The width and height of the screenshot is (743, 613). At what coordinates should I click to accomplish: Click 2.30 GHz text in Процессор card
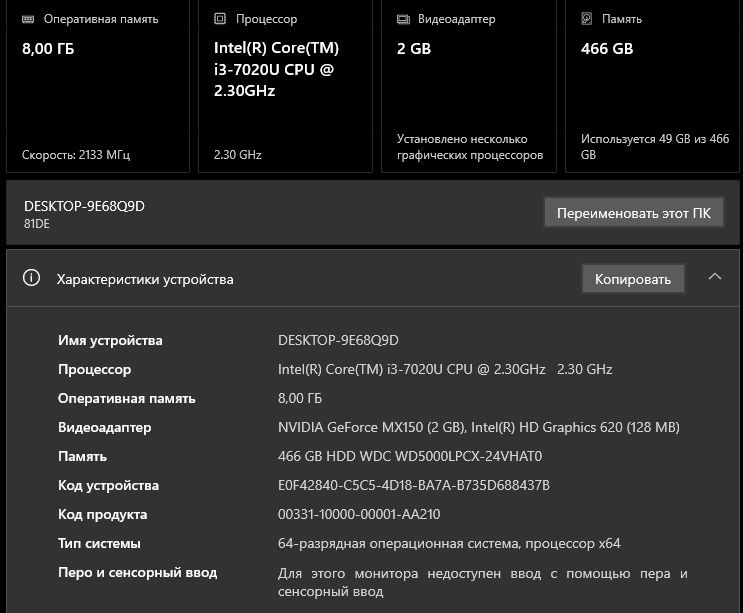[237, 155]
